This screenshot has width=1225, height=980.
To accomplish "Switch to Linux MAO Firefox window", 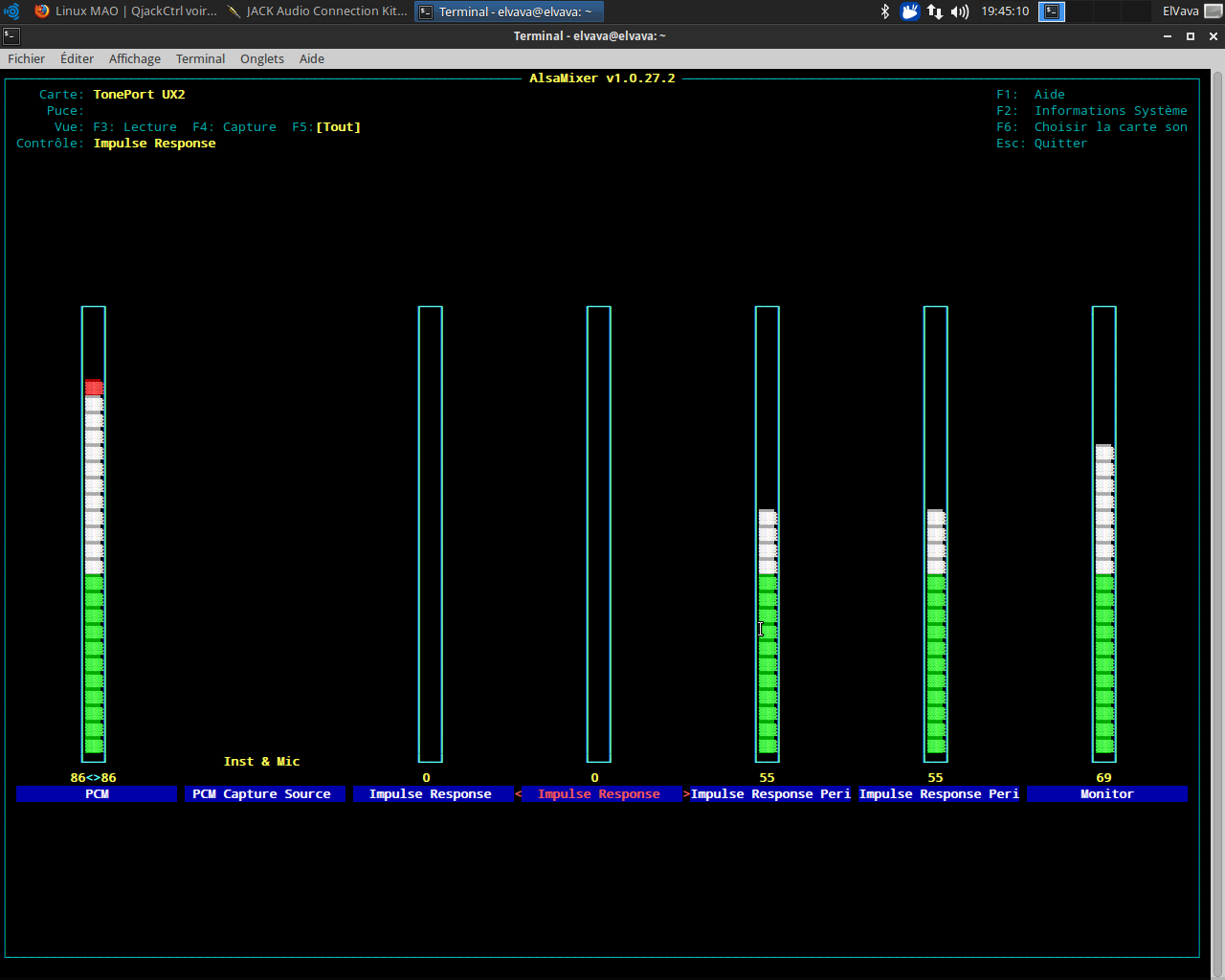I will click(x=125, y=11).
